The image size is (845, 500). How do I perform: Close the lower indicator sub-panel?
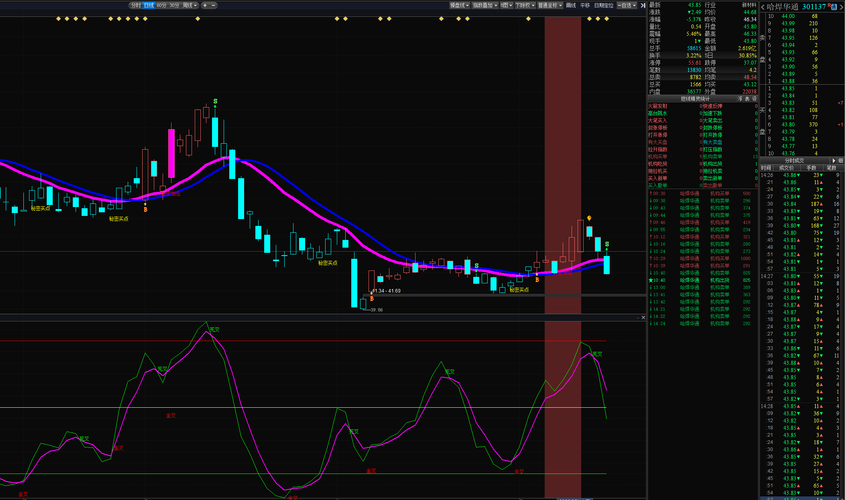[x=643, y=317]
